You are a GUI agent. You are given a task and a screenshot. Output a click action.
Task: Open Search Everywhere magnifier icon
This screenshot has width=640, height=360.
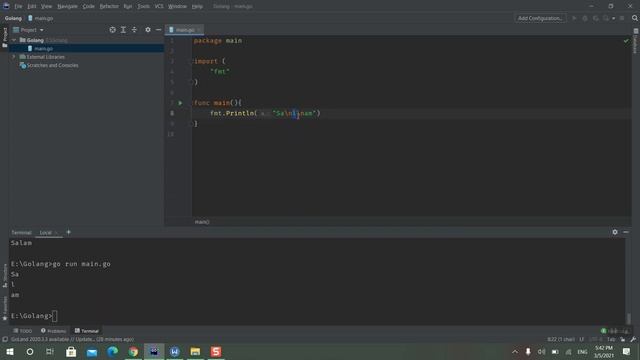pyautogui.click(x=635, y=18)
